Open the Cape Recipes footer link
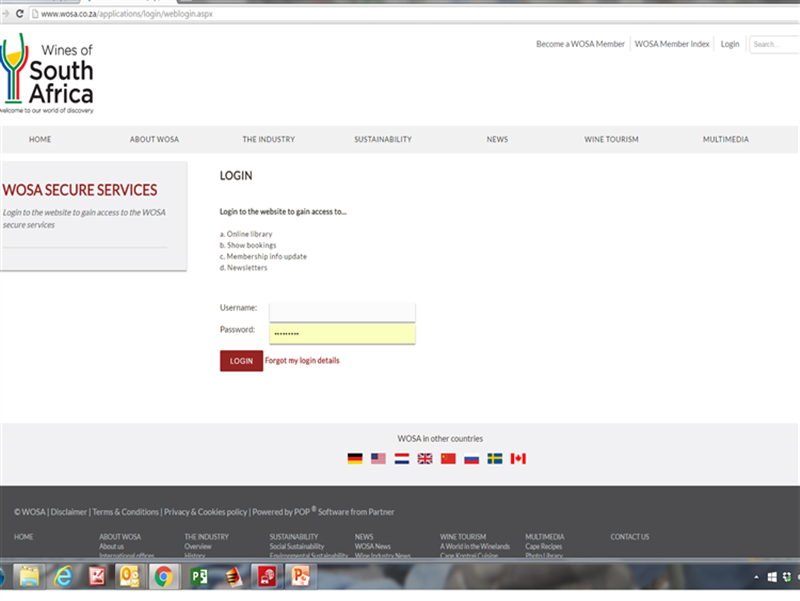 pos(544,546)
